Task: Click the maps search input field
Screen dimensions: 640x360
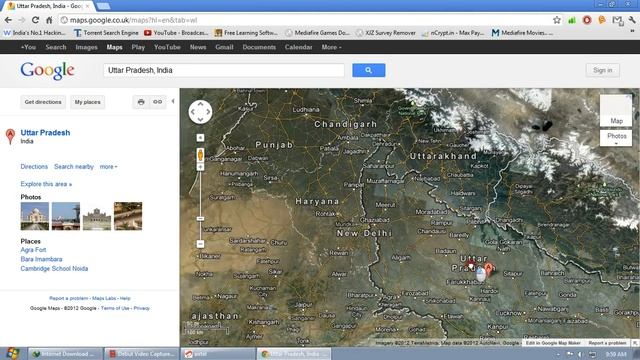Action: (224, 70)
